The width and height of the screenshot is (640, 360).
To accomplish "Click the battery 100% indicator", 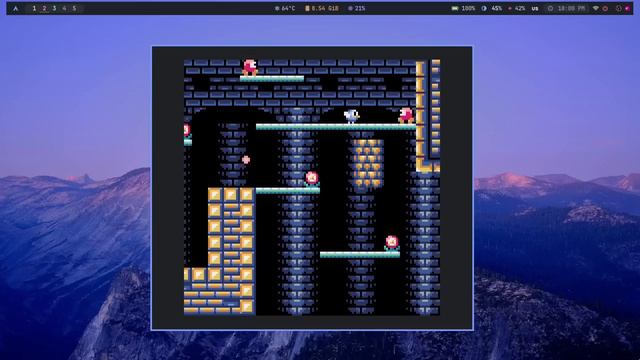I will [x=463, y=8].
